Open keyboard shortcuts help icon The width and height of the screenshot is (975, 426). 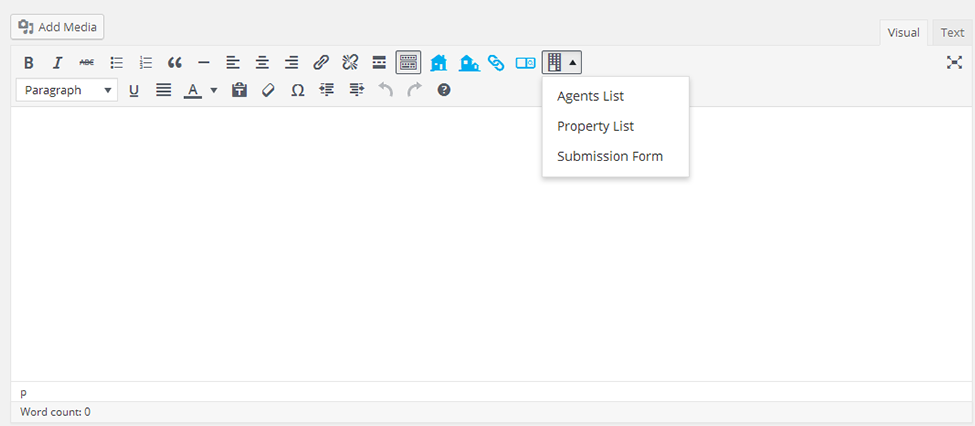pos(444,90)
